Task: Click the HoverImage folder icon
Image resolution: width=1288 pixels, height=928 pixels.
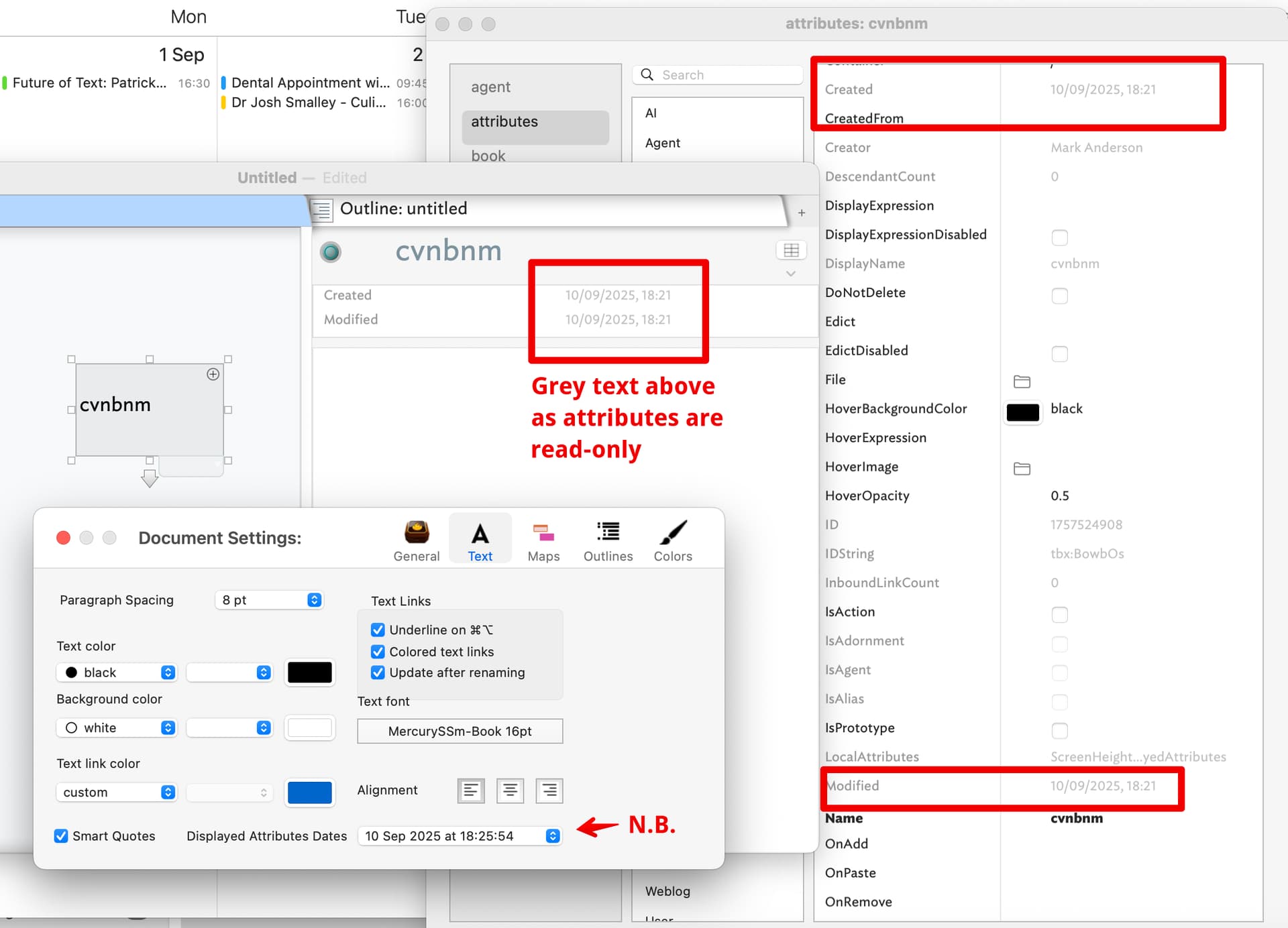Action: [x=1022, y=468]
